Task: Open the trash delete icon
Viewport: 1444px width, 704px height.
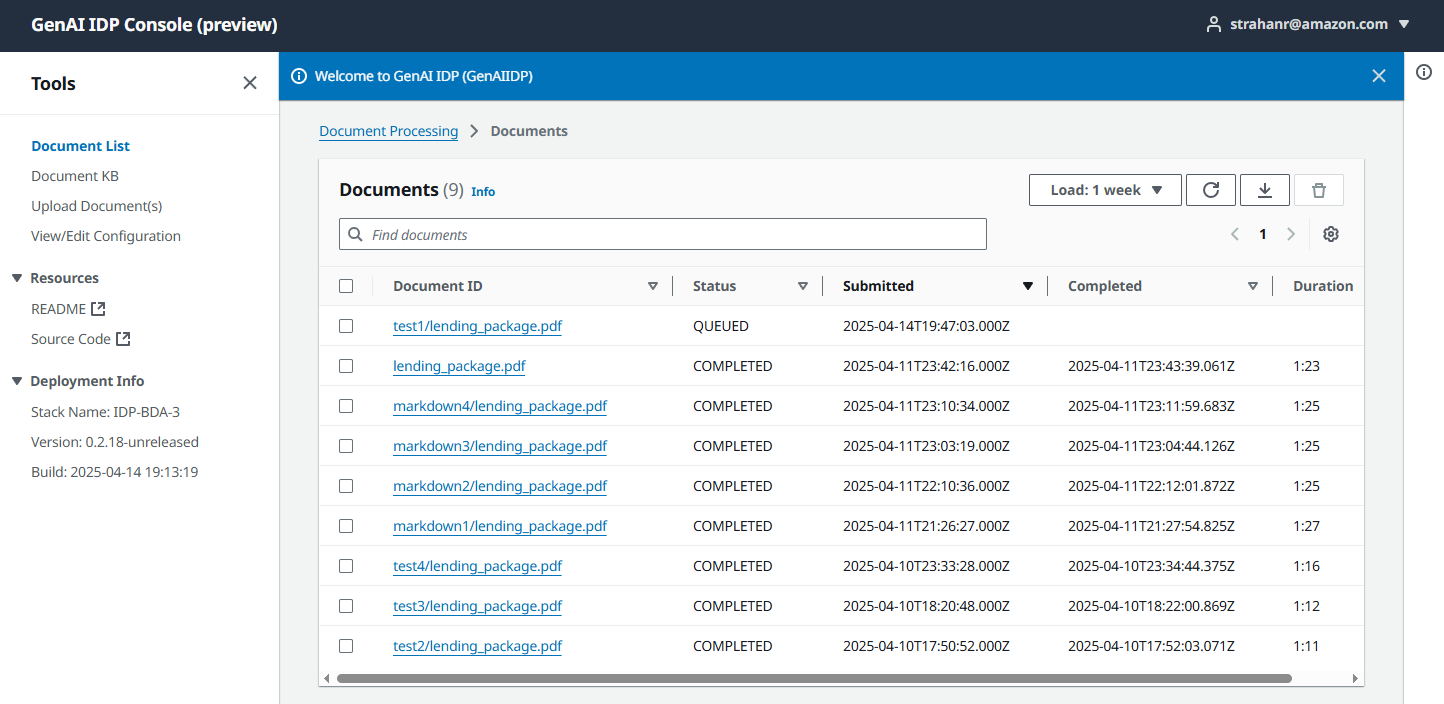Action: tap(1319, 189)
